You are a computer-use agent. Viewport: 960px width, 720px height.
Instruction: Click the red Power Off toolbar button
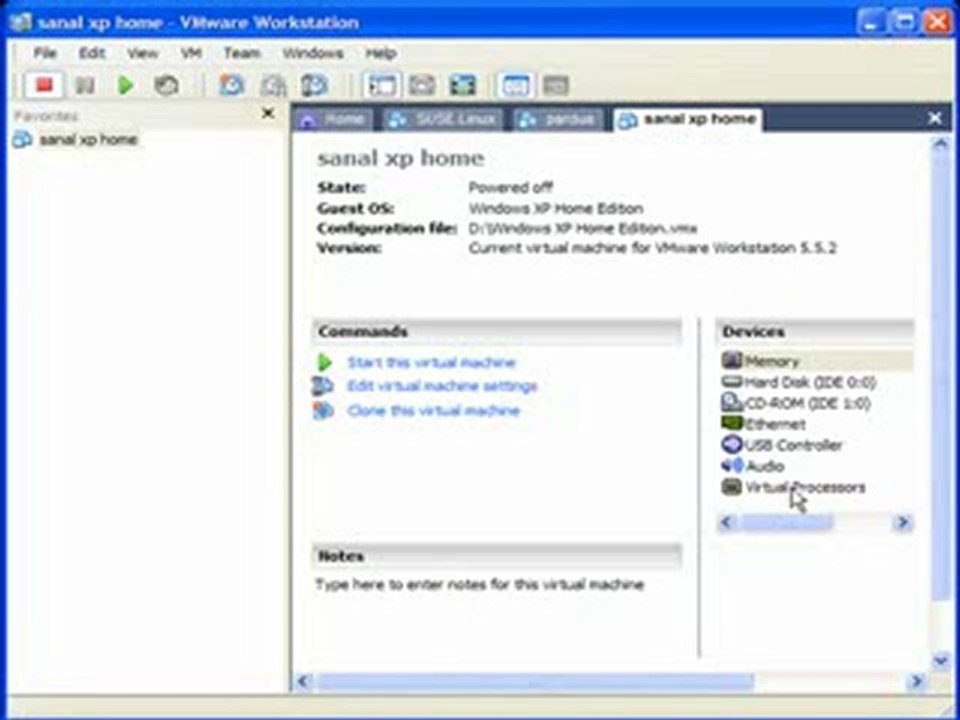[x=43, y=85]
